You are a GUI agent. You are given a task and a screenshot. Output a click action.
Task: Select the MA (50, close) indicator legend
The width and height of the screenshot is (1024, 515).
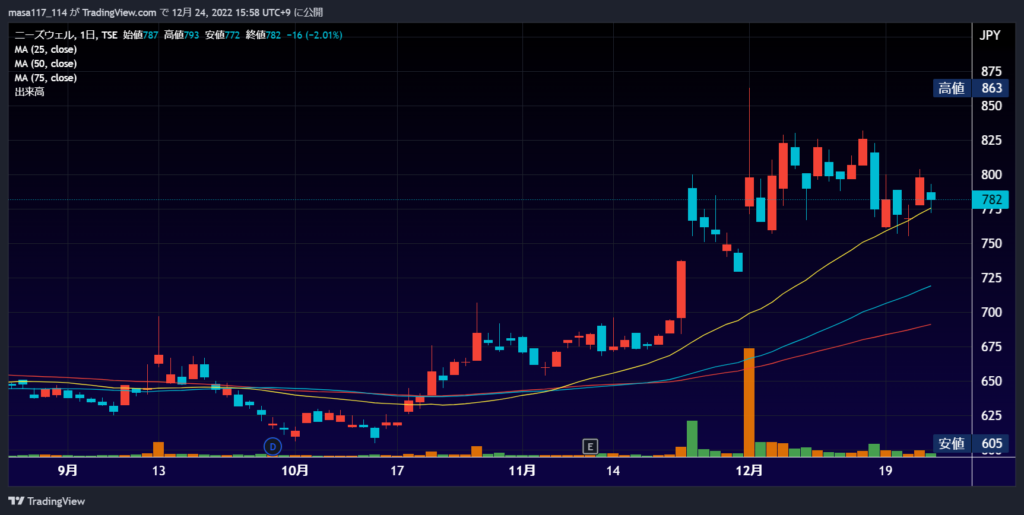pos(46,63)
